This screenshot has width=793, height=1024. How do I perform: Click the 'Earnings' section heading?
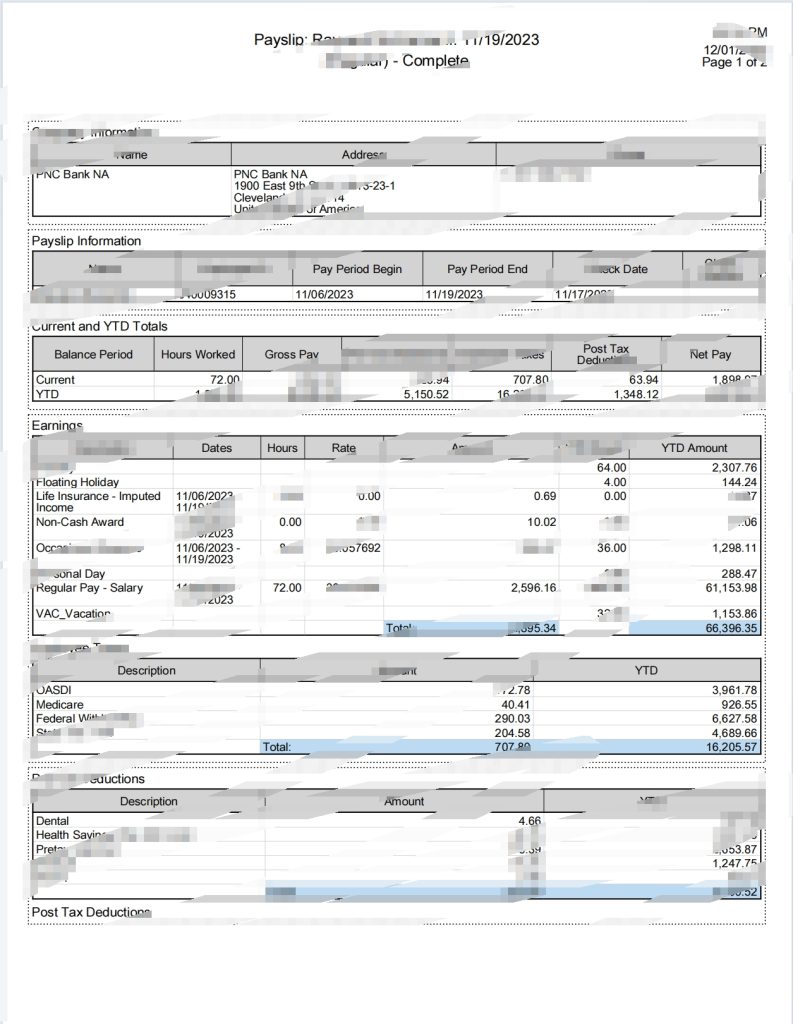57,426
